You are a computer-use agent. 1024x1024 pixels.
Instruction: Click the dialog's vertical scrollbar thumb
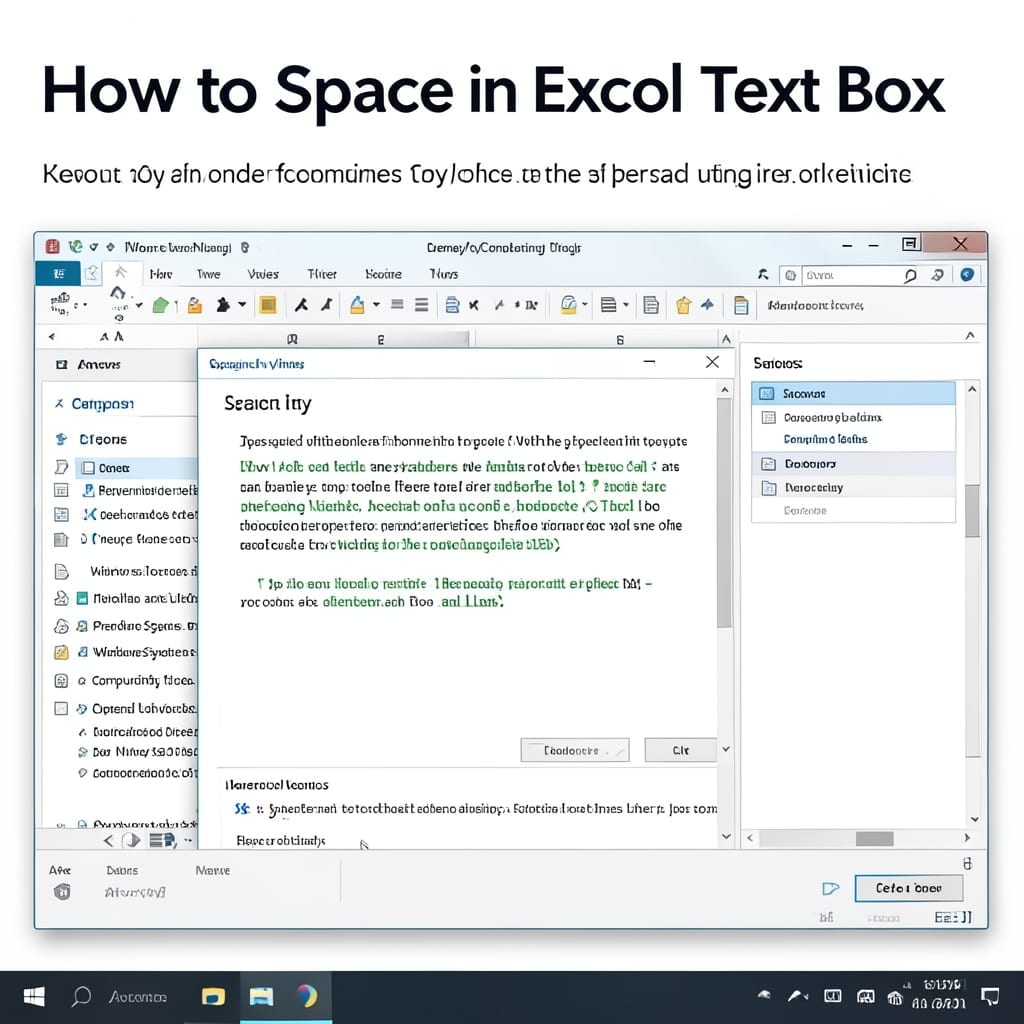tap(724, 513)
